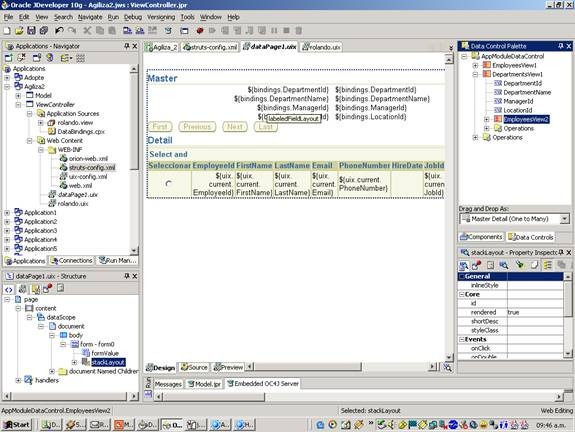Collapse DepartmentsView1 in Data Control Palette
This screenshot has height=432, width=575.
click(x=475, y=74)
